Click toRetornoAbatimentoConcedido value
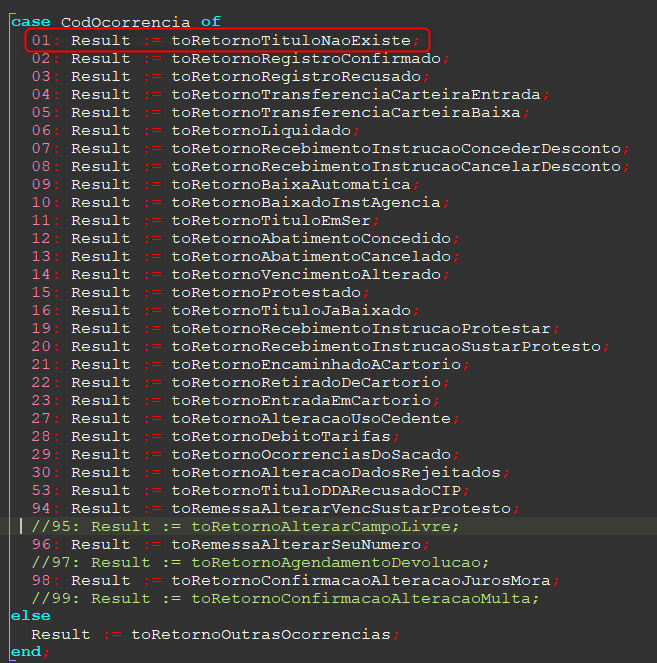Viewport: 657px width, 663px height. [311, 238]
